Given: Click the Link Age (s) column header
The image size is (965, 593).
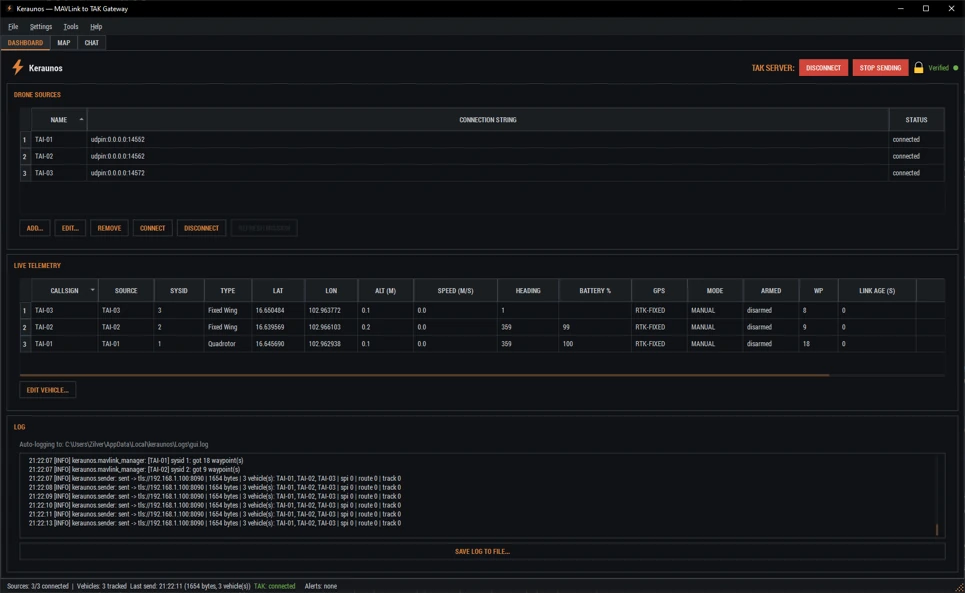Looking at the screenshot, I should (876, 290).
